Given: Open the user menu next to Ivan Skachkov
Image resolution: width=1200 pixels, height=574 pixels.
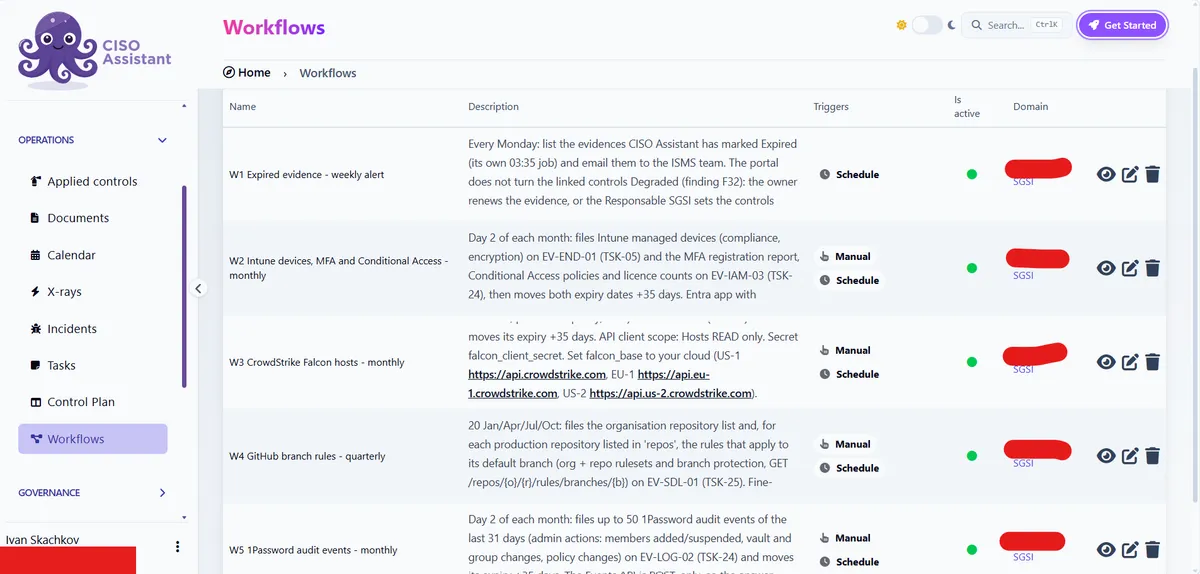Looking at the screenshot, I should click(178, 547).
